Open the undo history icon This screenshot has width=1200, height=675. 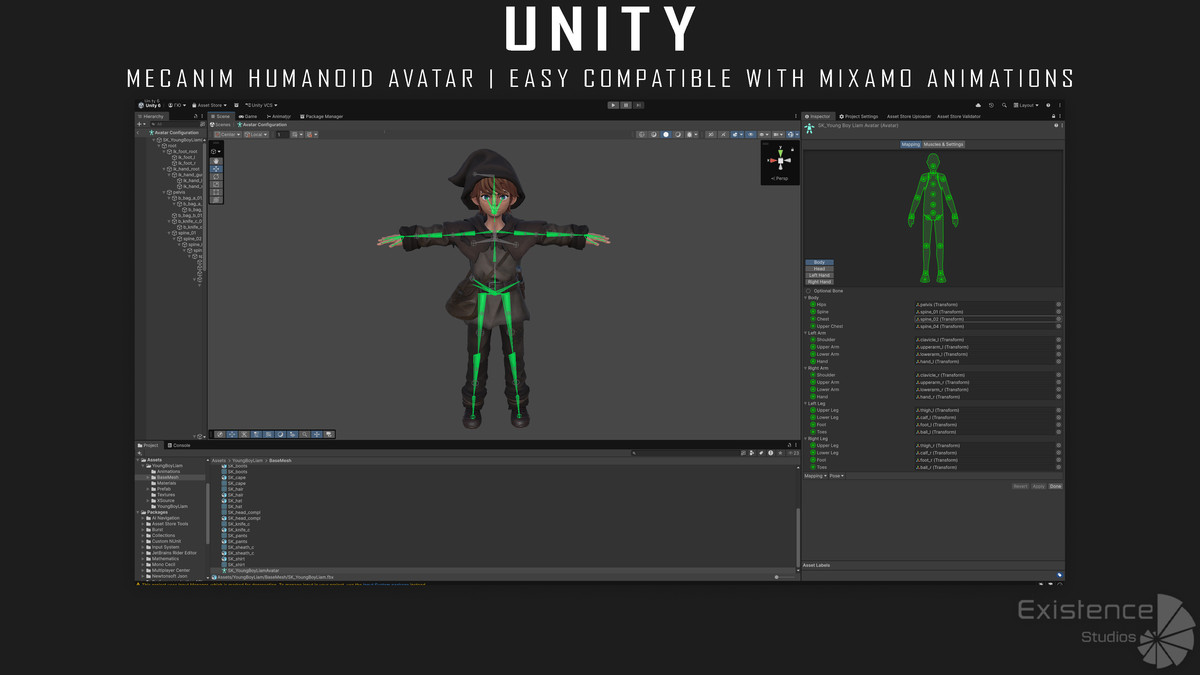(x=991, y=105)
